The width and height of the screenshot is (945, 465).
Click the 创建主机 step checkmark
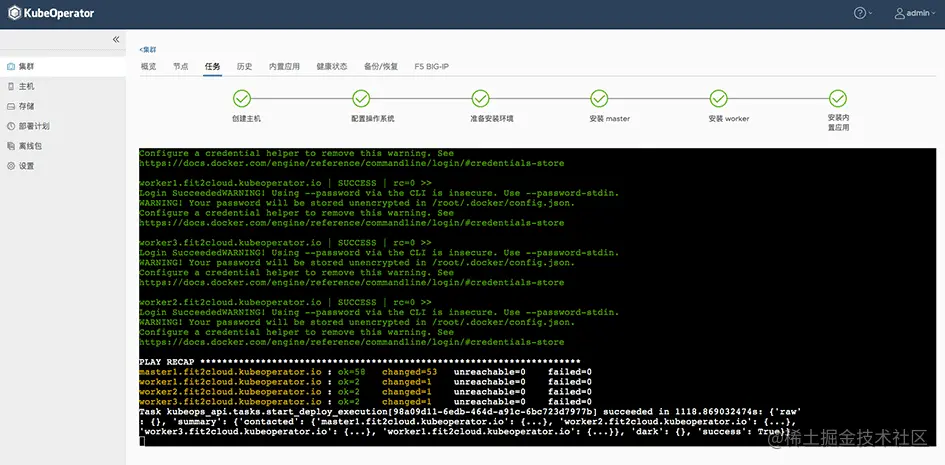pos(242,98)
